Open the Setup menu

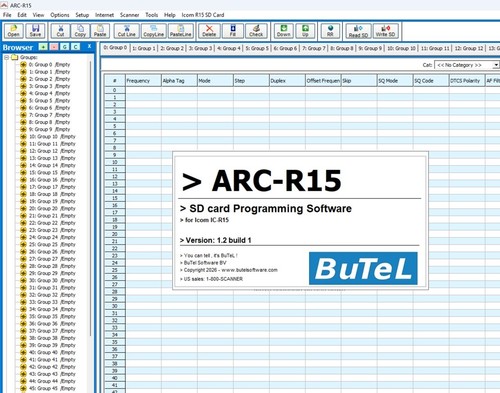82,15
